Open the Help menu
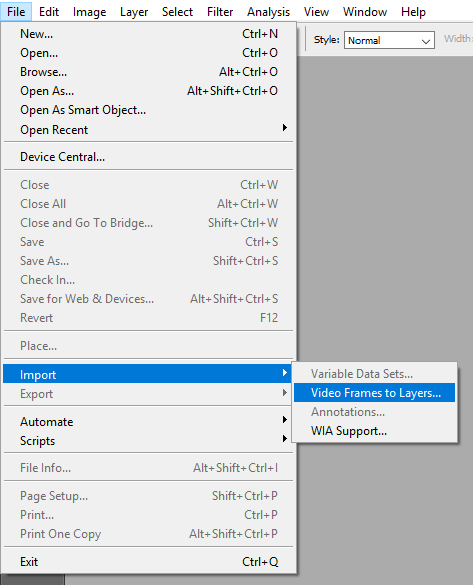 [413, 12]
